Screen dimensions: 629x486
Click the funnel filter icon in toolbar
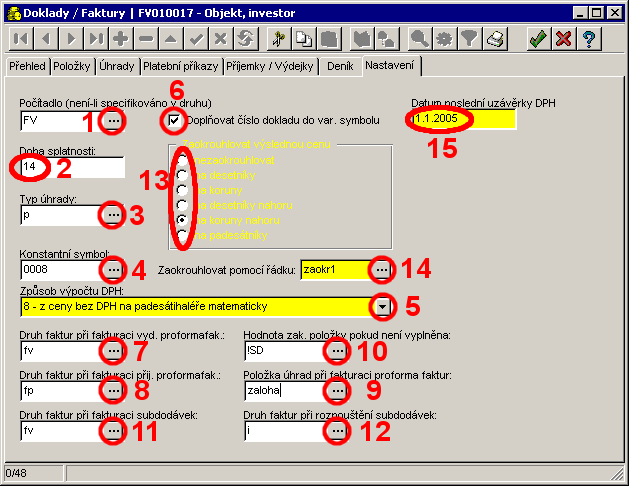coord(468,39)
